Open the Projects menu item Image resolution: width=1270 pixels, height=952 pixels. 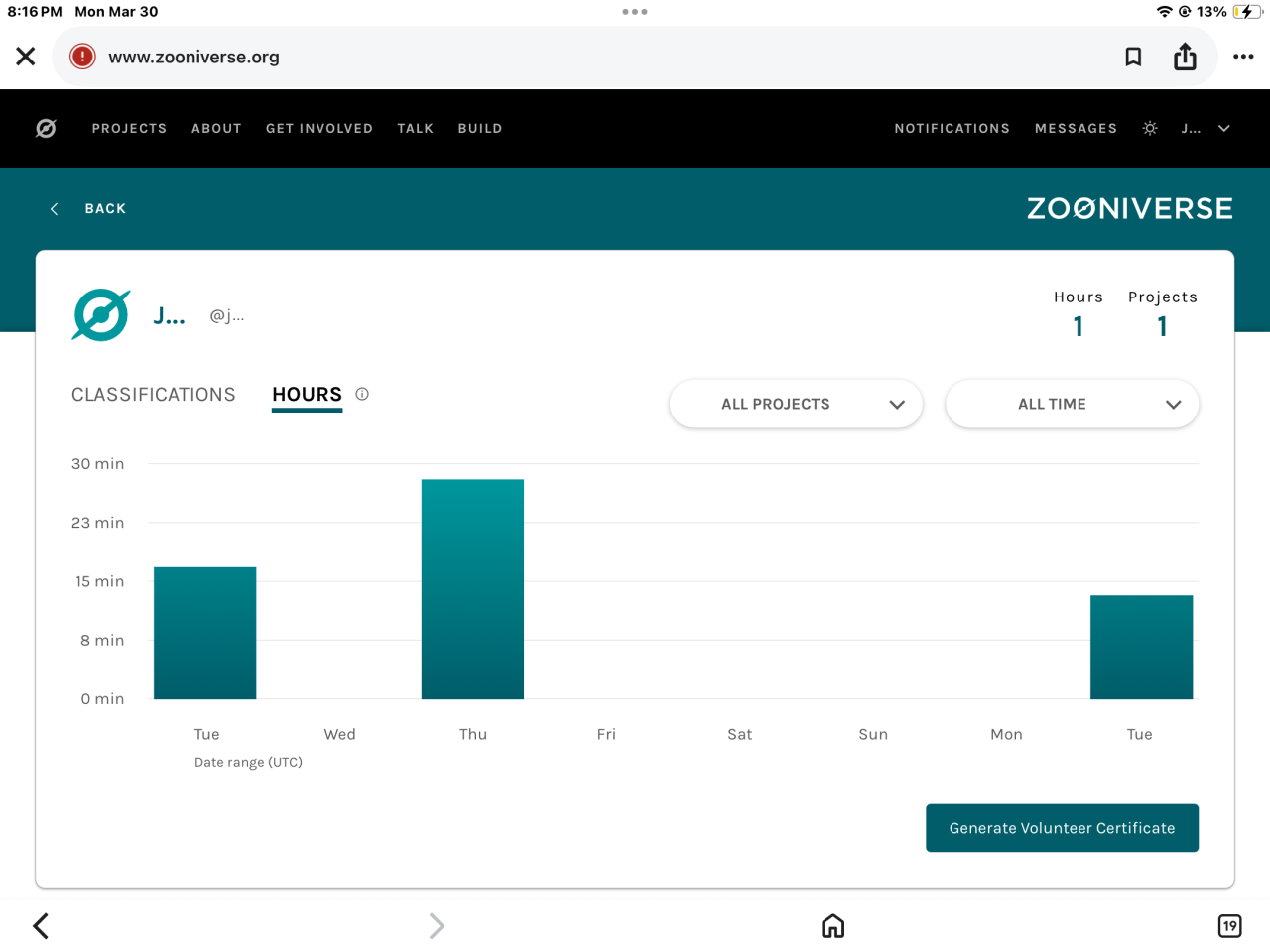tap(129, 128)
